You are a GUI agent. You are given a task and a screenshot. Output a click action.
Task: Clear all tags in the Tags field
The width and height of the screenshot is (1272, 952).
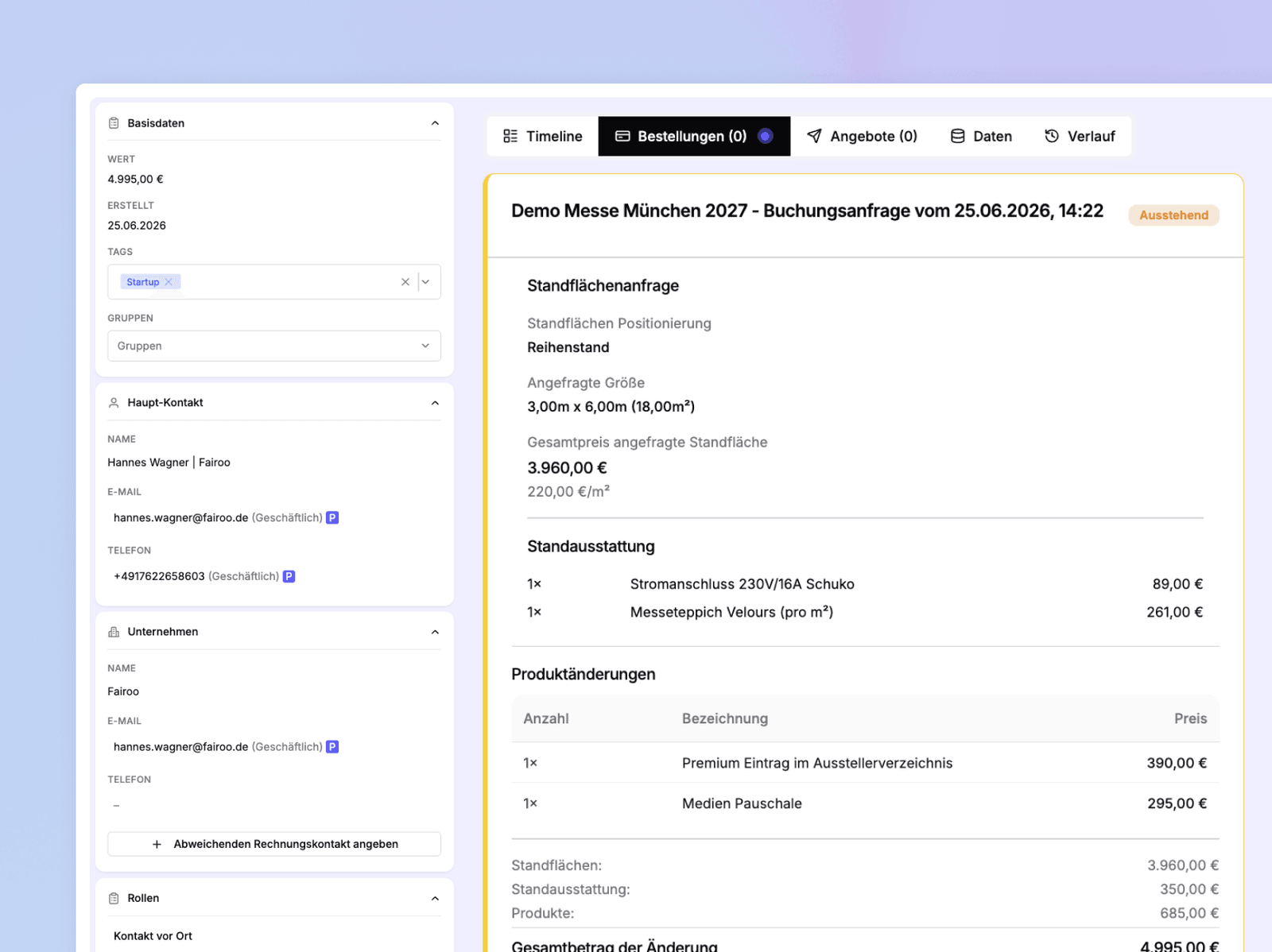405,282
